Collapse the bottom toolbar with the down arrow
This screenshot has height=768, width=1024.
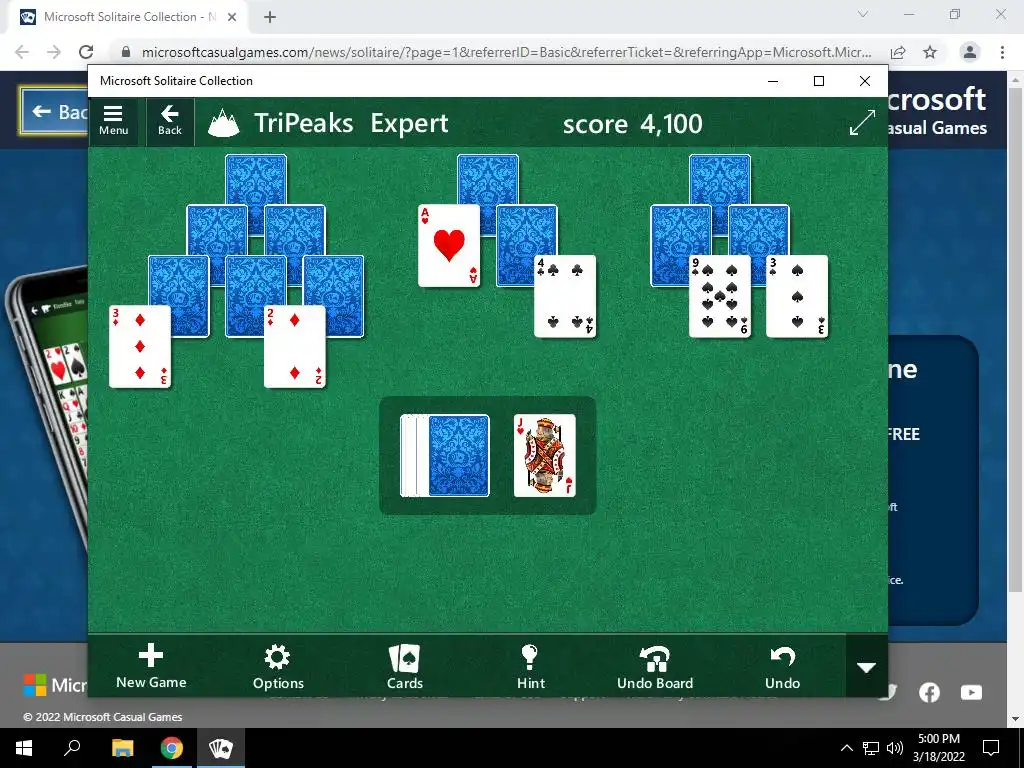click(867, 667)
